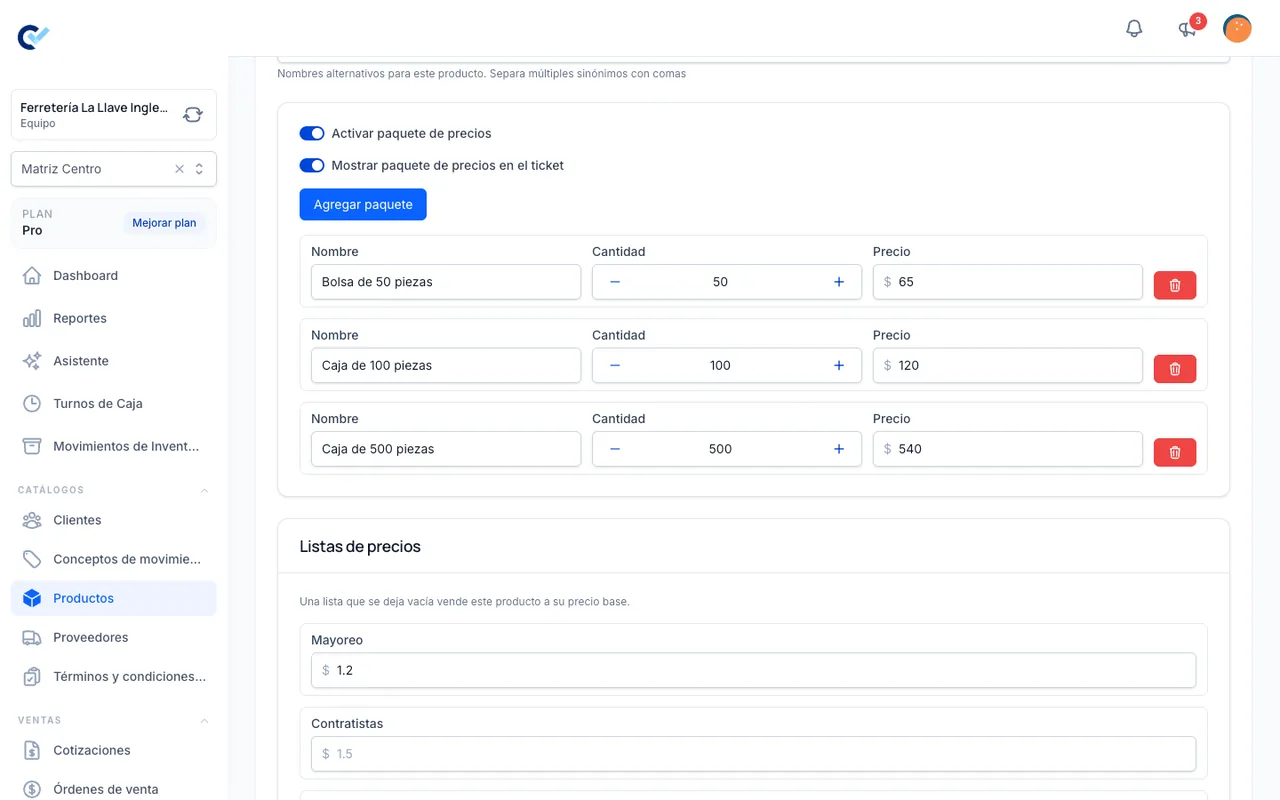The height and width of the screenshot is (800, 1280).
Task: Click the user avatar in header
Action: tap(1237, 28)
